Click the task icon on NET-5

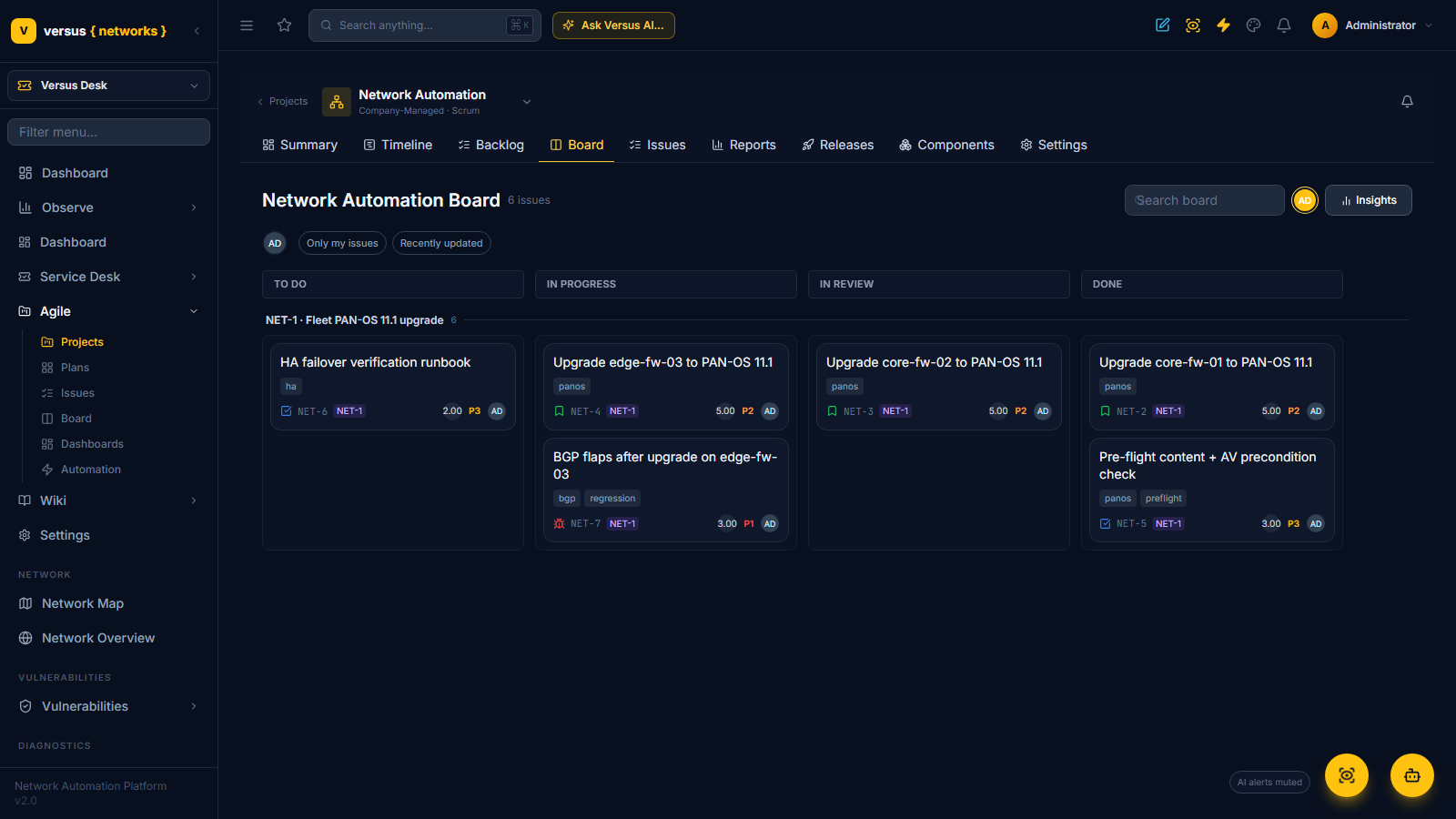1106,524
